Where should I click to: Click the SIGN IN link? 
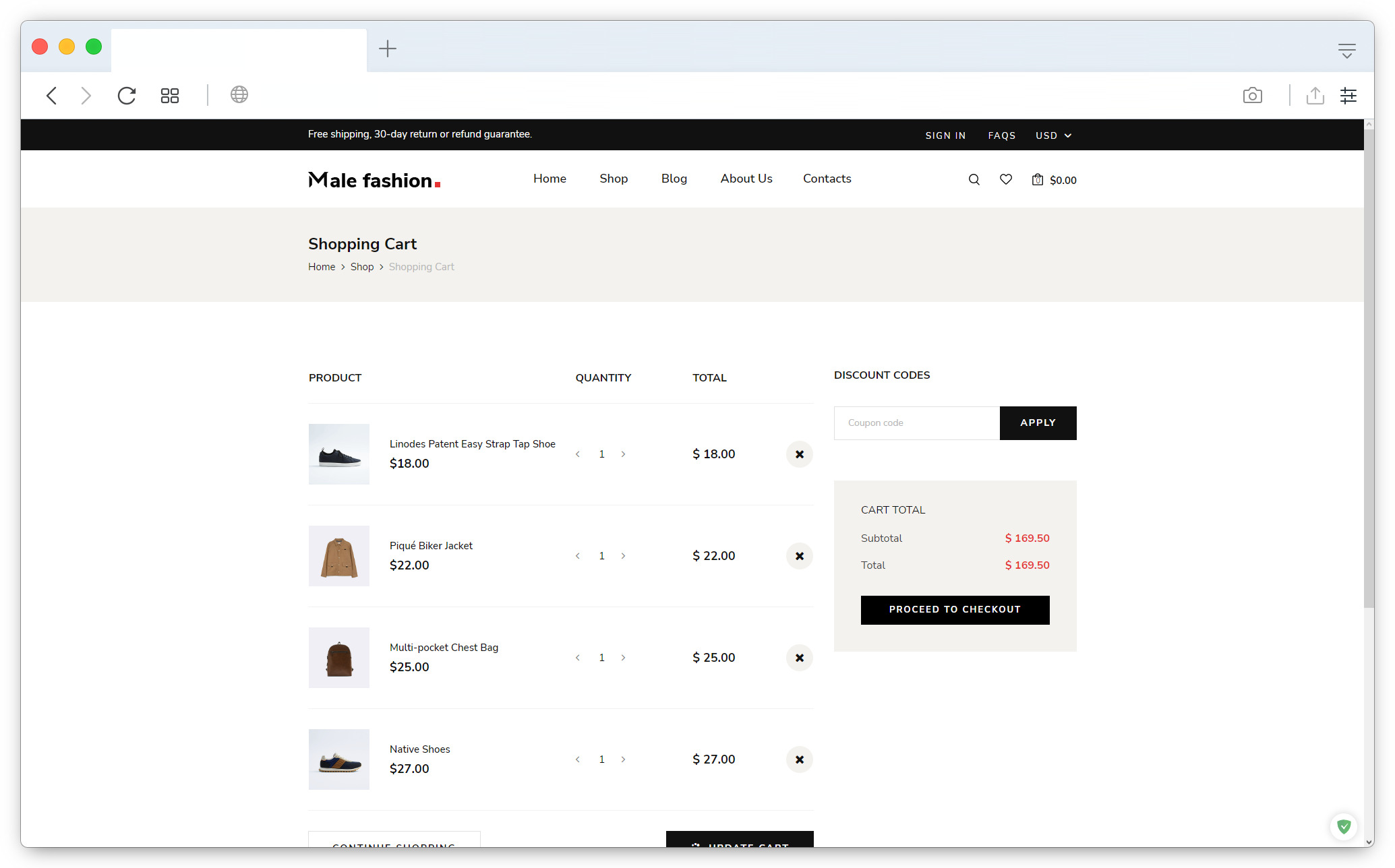click(945, 135)
